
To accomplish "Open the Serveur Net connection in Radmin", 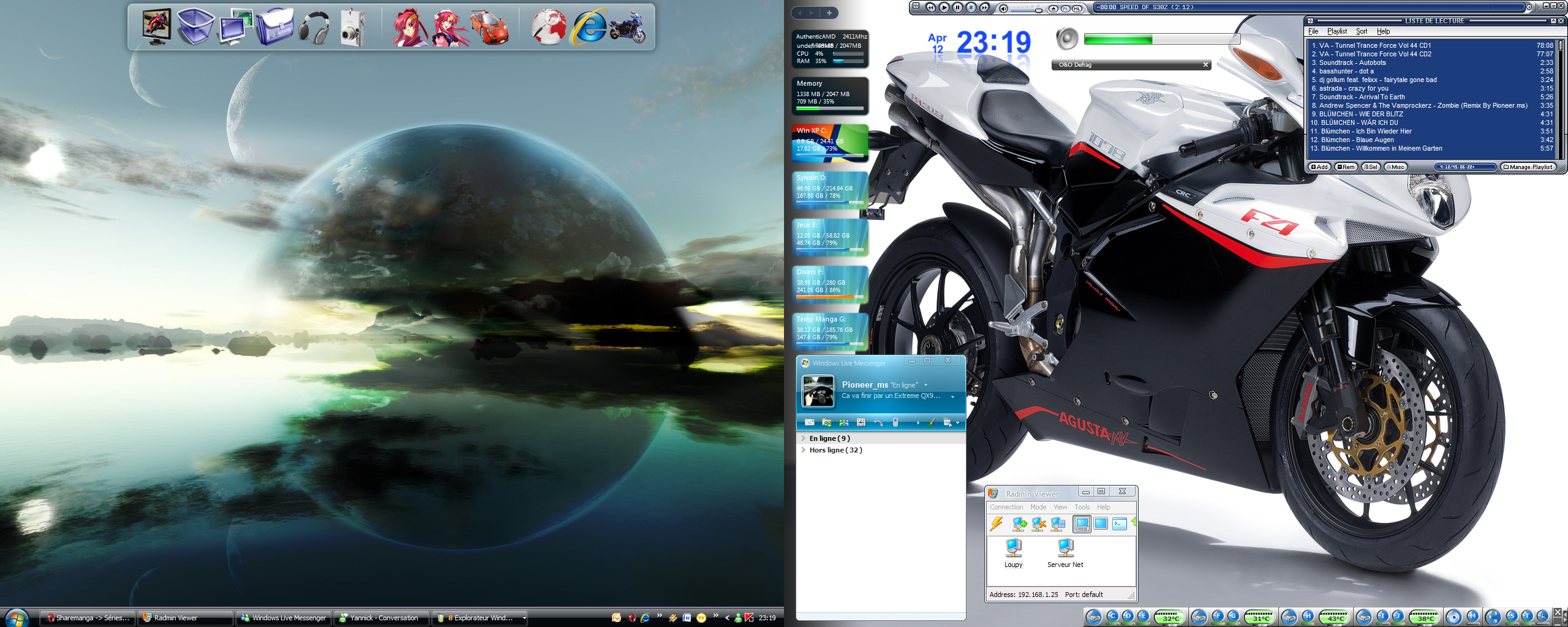I will coord(1066,553).
